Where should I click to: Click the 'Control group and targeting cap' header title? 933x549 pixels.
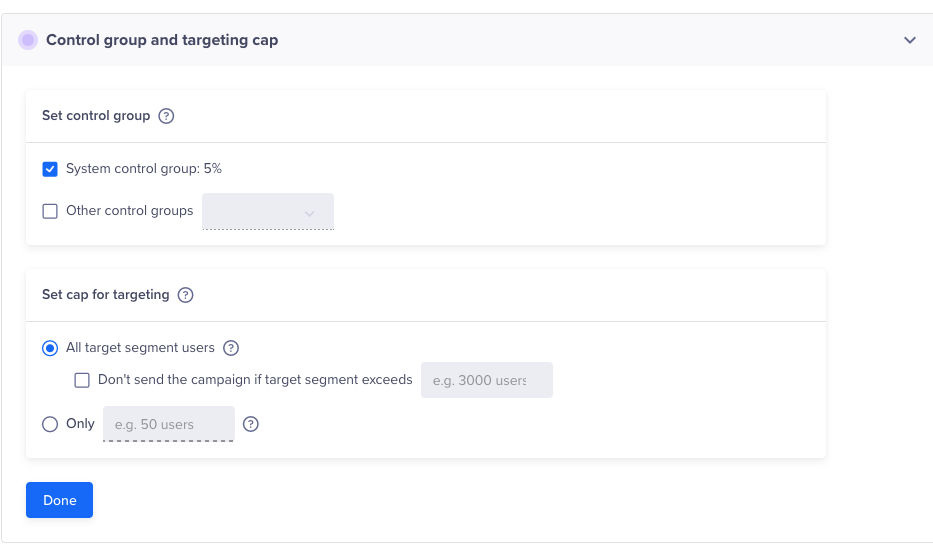[162, 40]
